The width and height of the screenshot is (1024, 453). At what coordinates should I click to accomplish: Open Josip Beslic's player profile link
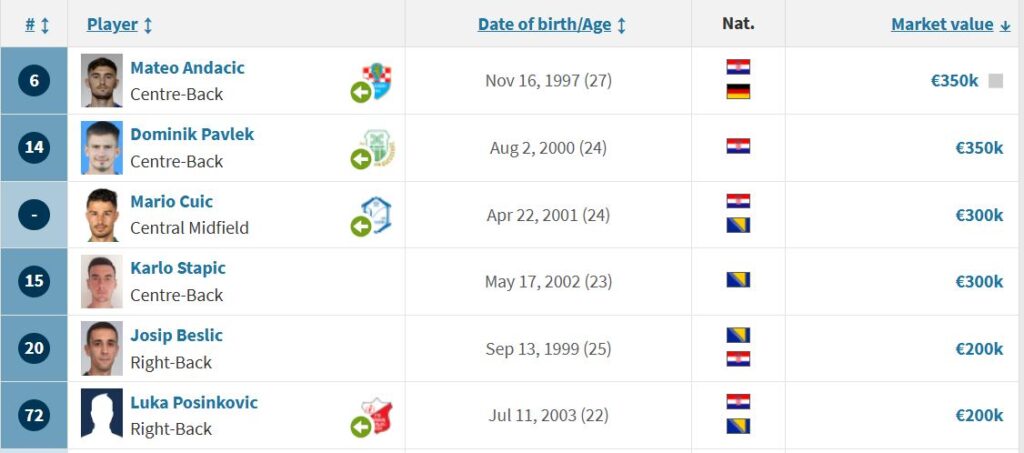point(176,336)
